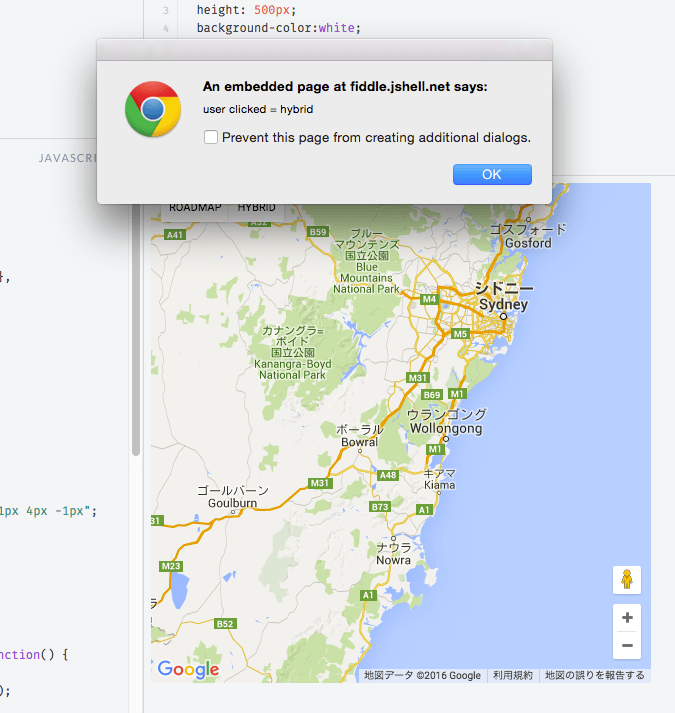Open the map terms link 利用規約
This screenshot has height=713, width=675.
[x=513, y=675]
